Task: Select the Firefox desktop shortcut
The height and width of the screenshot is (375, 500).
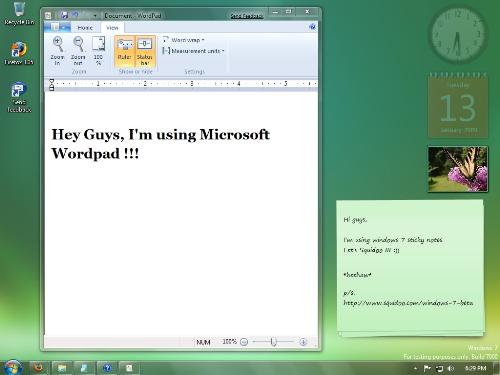Action: (19, 53)
